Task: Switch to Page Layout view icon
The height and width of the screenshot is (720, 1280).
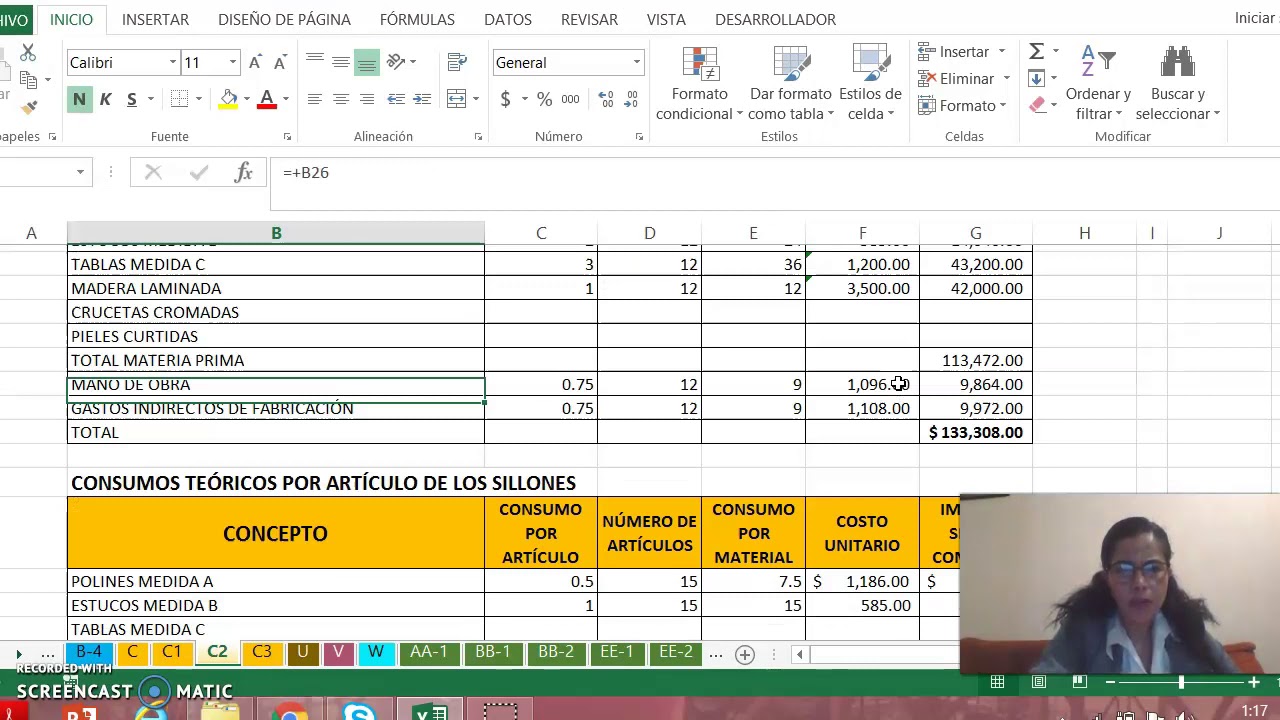Action: pyautogui.click(x=1039, y=682)
